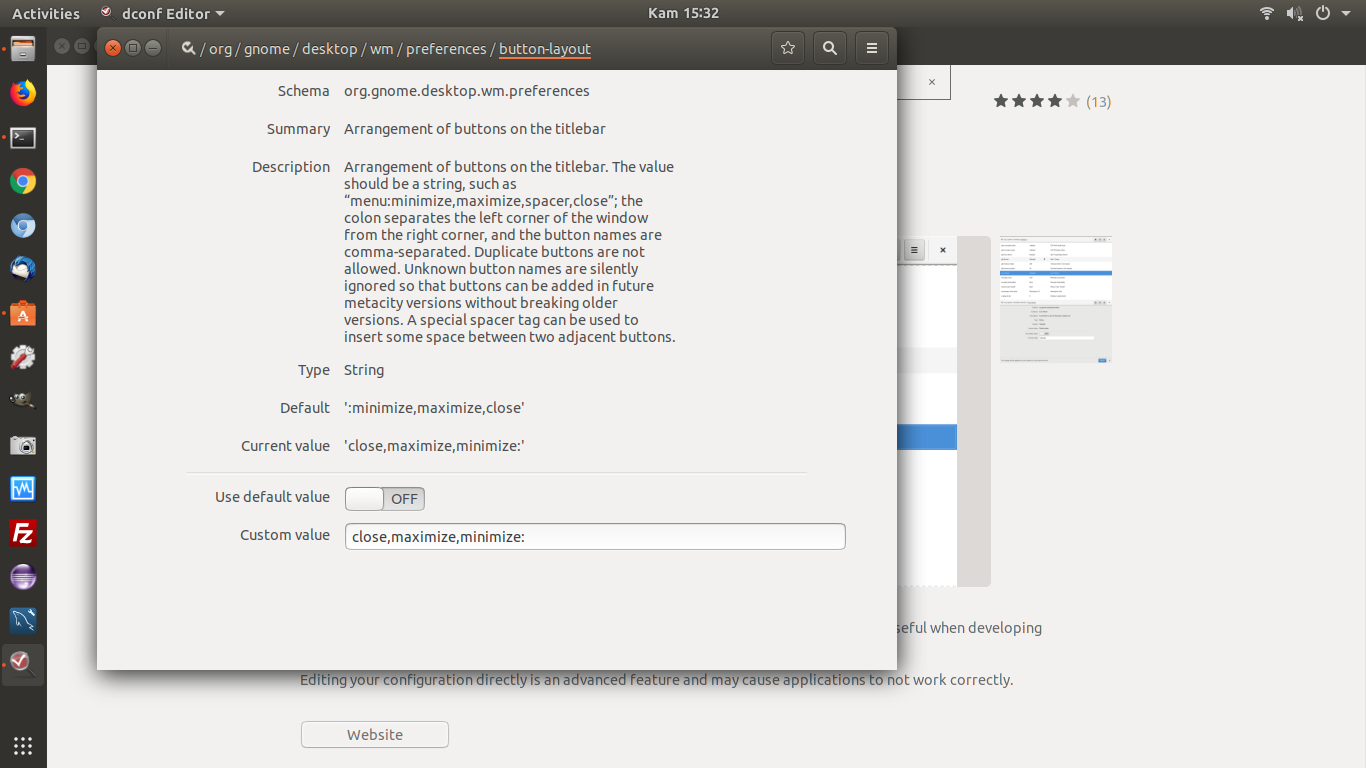Open the hamburger menu in dconf Editor
Image resolution: width=1366 pixels, height=768 pixels.
[872, 48]
